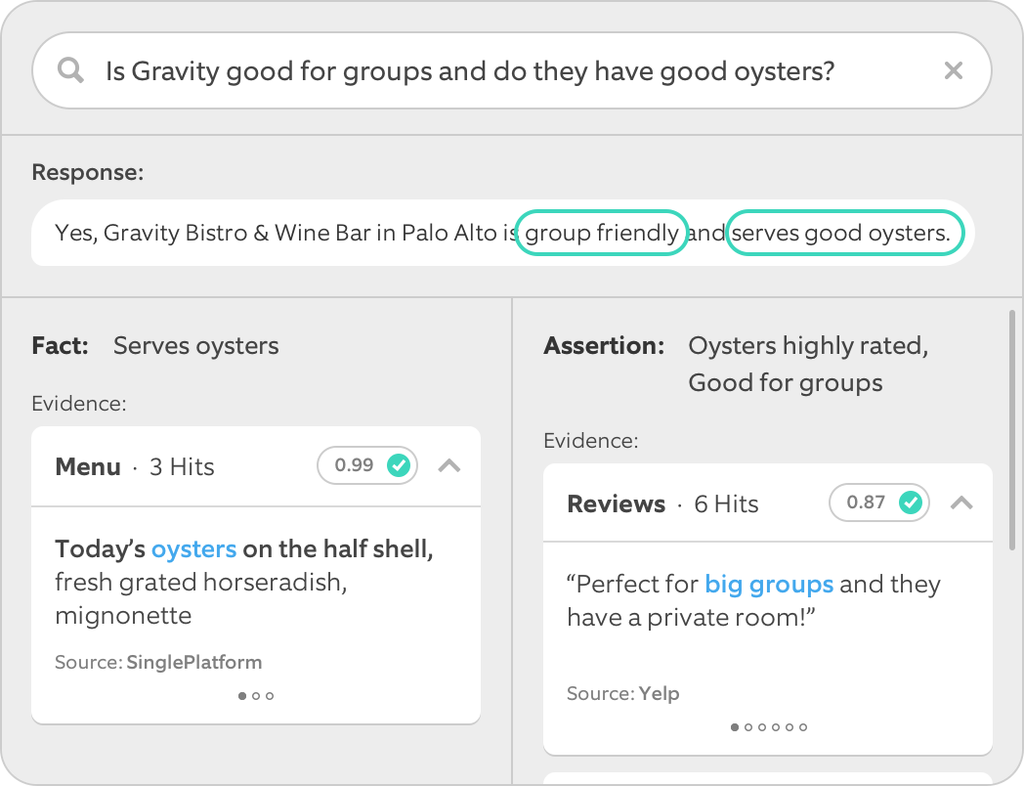Click the magnifying glass search icon
The width and height of the screenshot is (1024, 786).
tap(70, 70)
